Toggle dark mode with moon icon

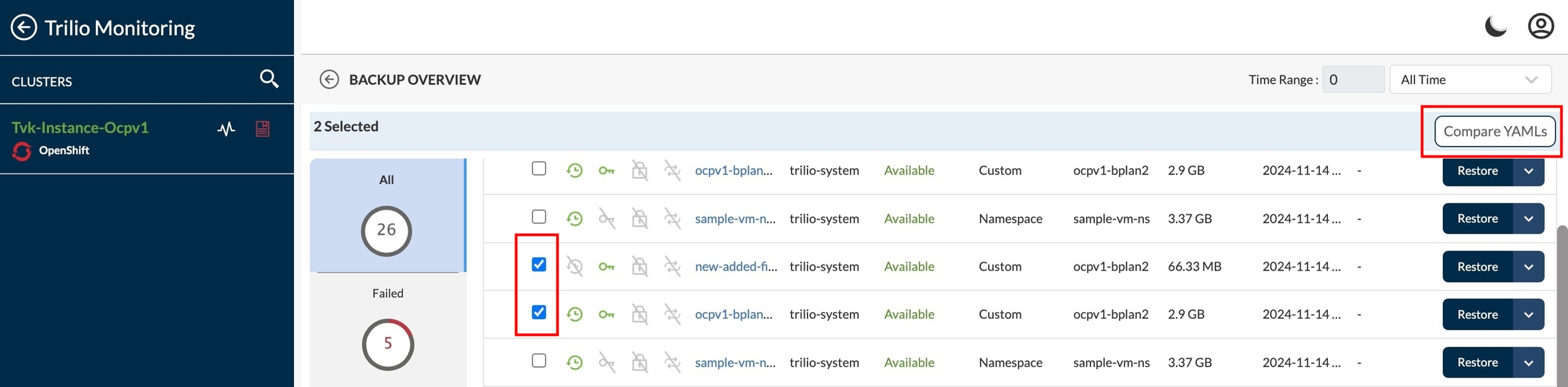[1495, 27]
